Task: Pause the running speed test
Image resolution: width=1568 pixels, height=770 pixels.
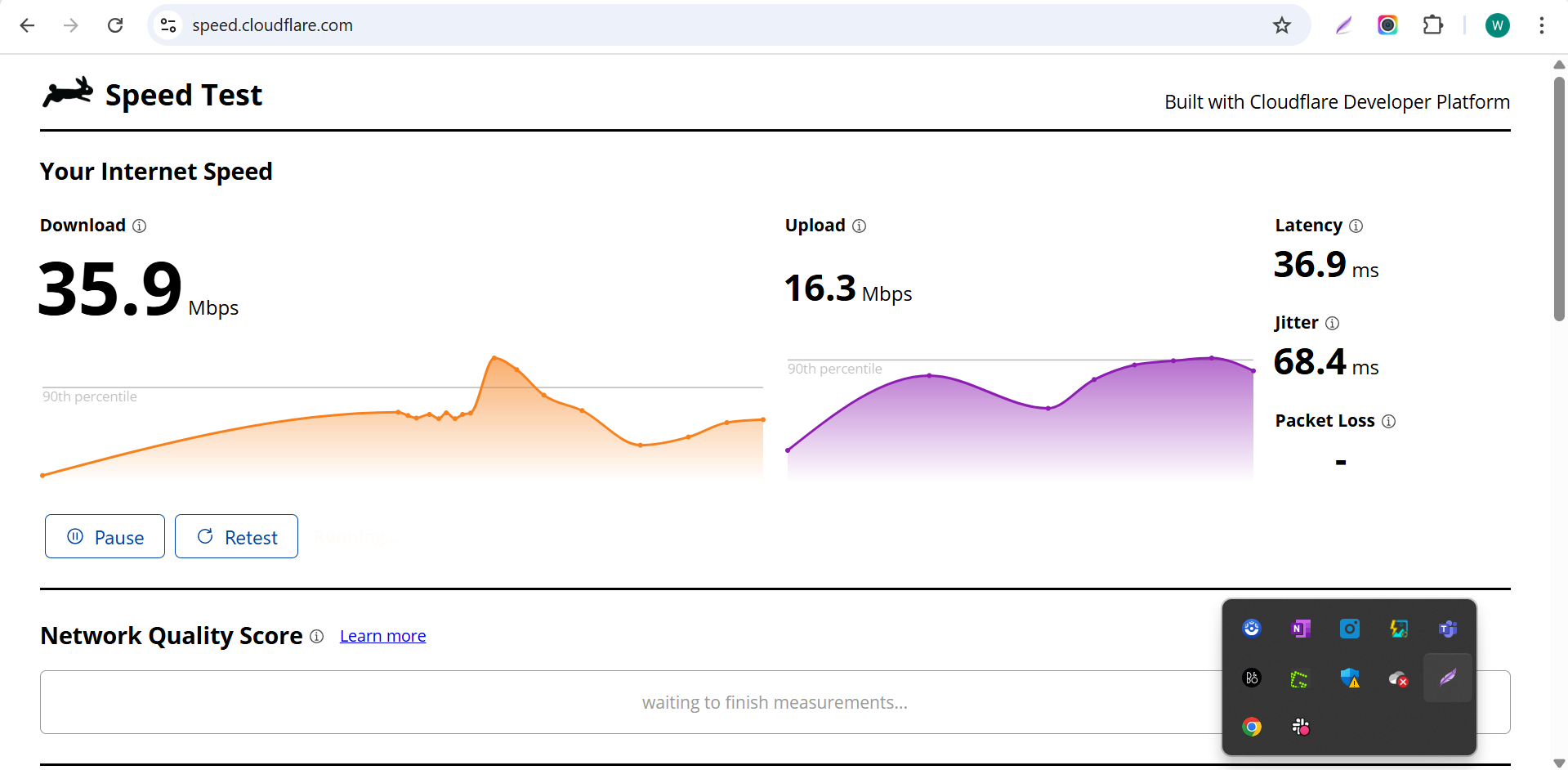Action: coord(105,537)
